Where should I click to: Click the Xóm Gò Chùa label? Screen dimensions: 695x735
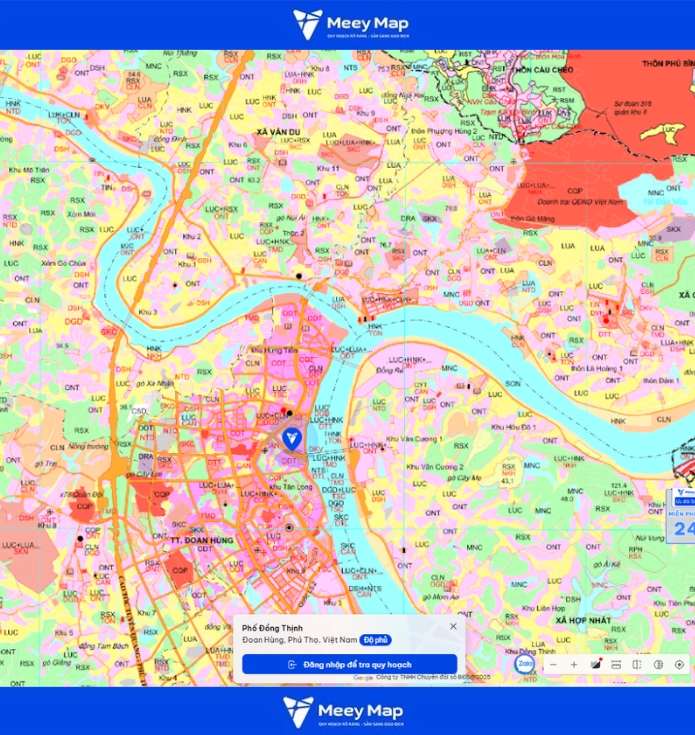point(63,263)
